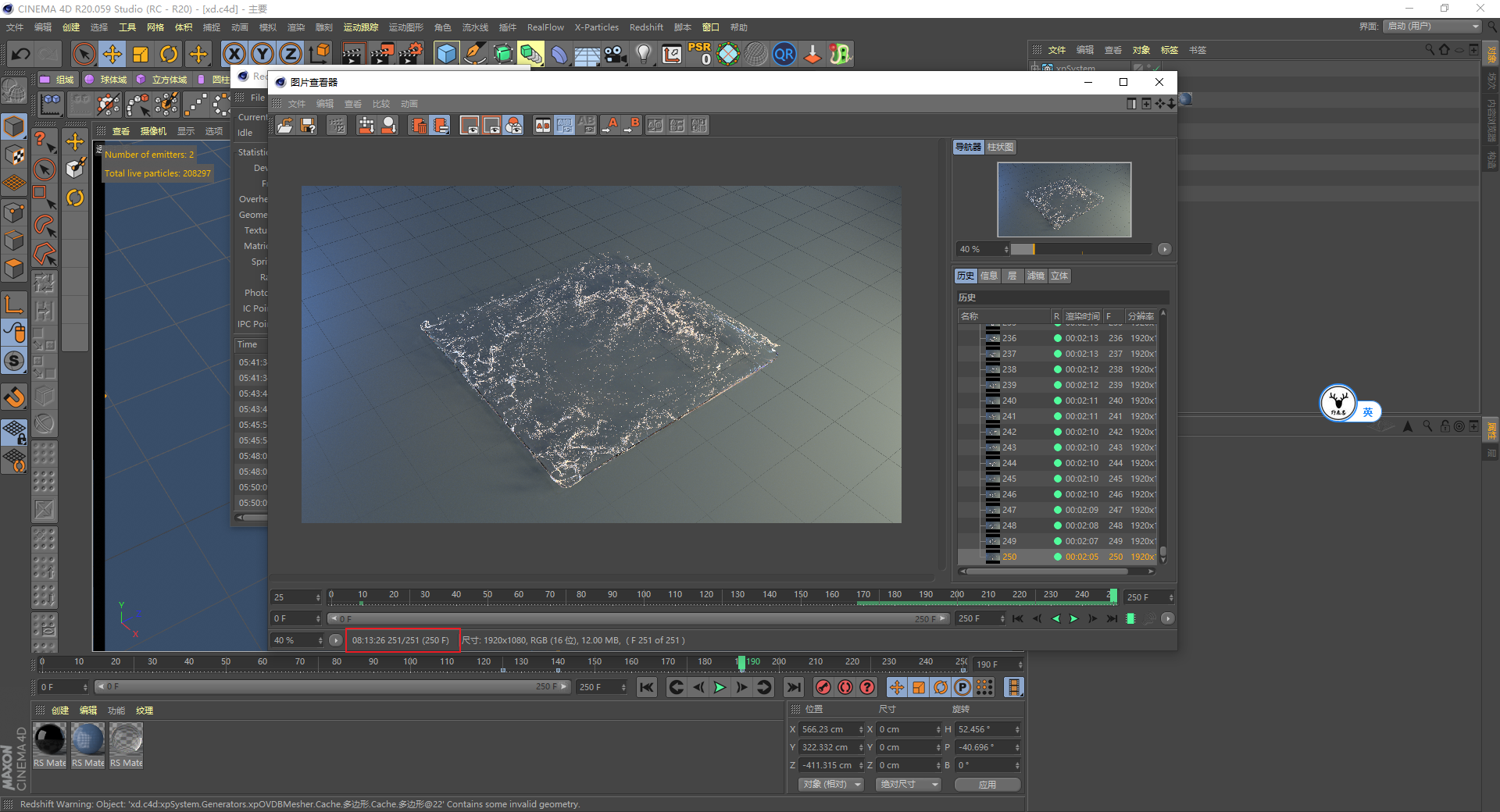Screen dimensions: 1500x812
Task: Add a Cube primitive object
Action: (x=446, y=54)
